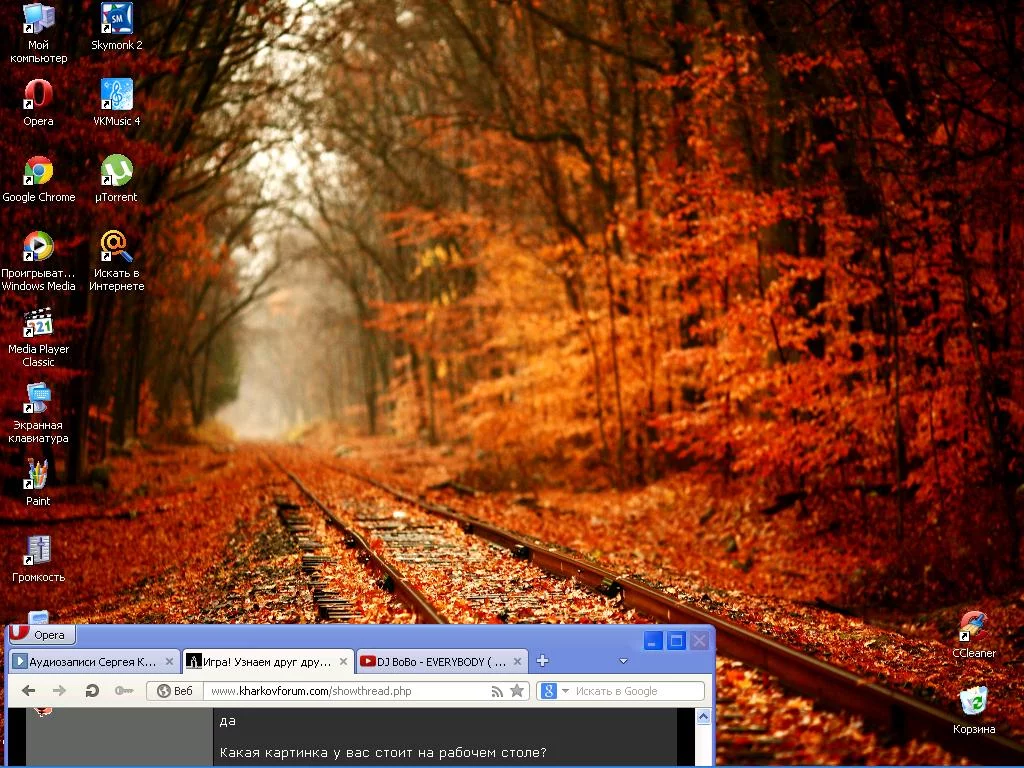Reload the page in Opera
This screenshot has width=1024, height=768.
92,690
